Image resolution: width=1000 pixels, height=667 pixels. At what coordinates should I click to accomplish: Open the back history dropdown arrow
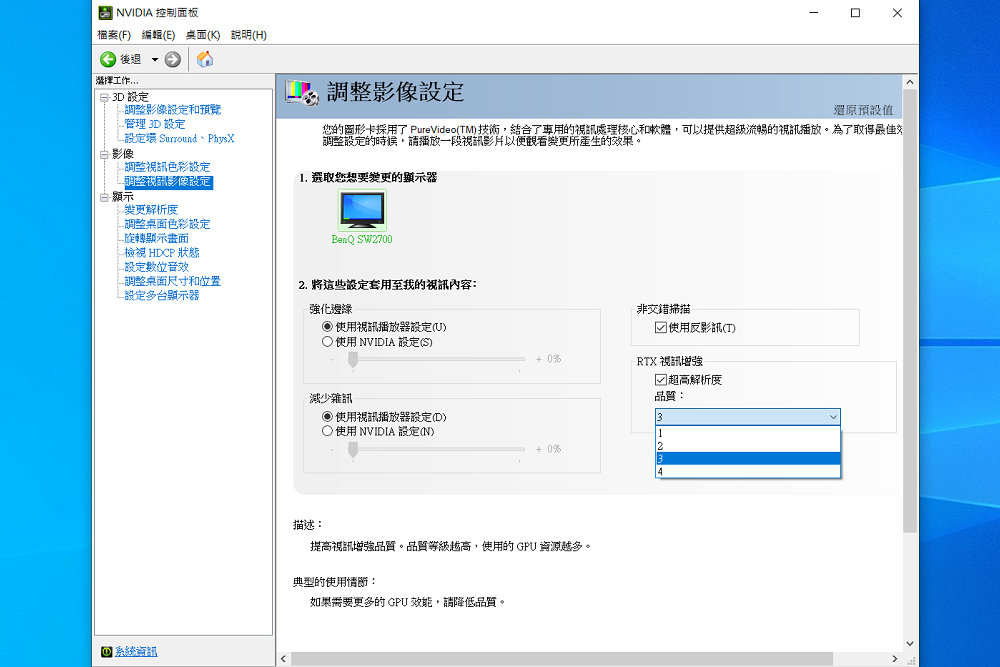click(x=154, y=59)
